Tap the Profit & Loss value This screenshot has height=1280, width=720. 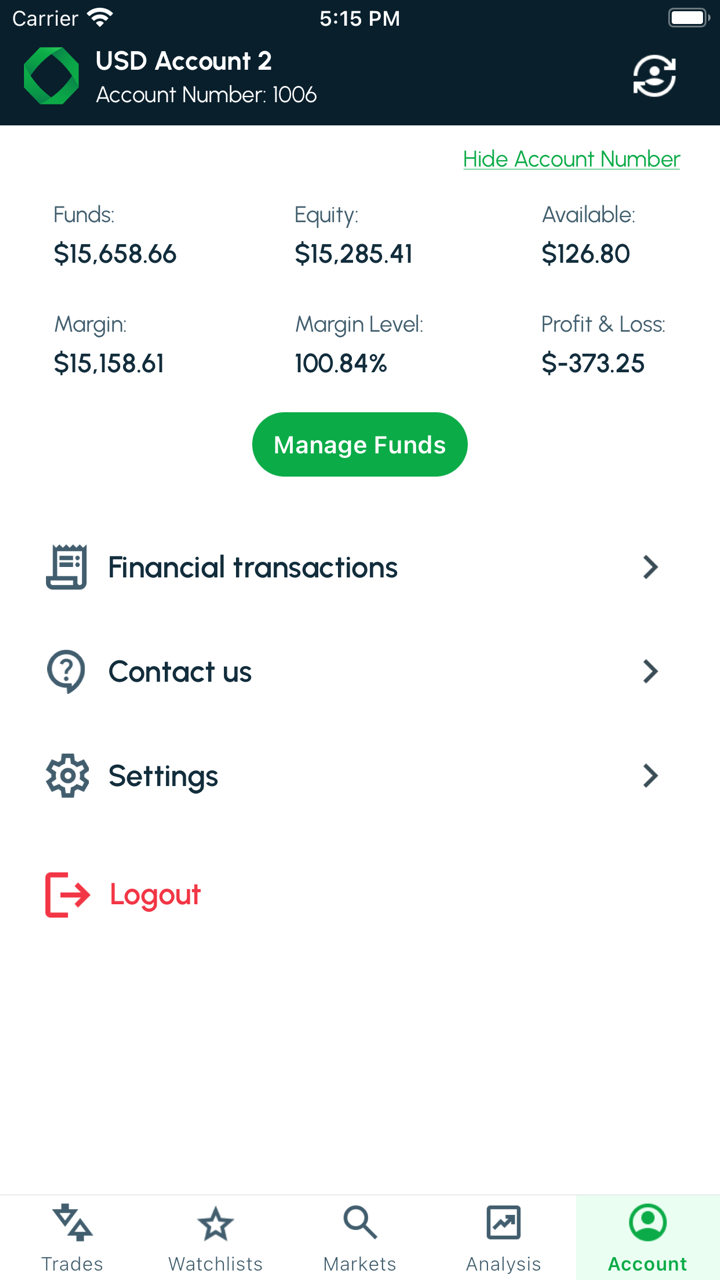pos(593,363)
